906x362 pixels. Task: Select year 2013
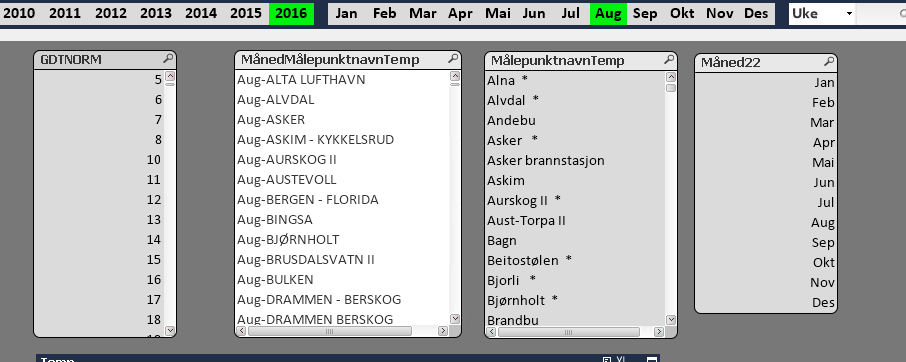coord(155,14)
